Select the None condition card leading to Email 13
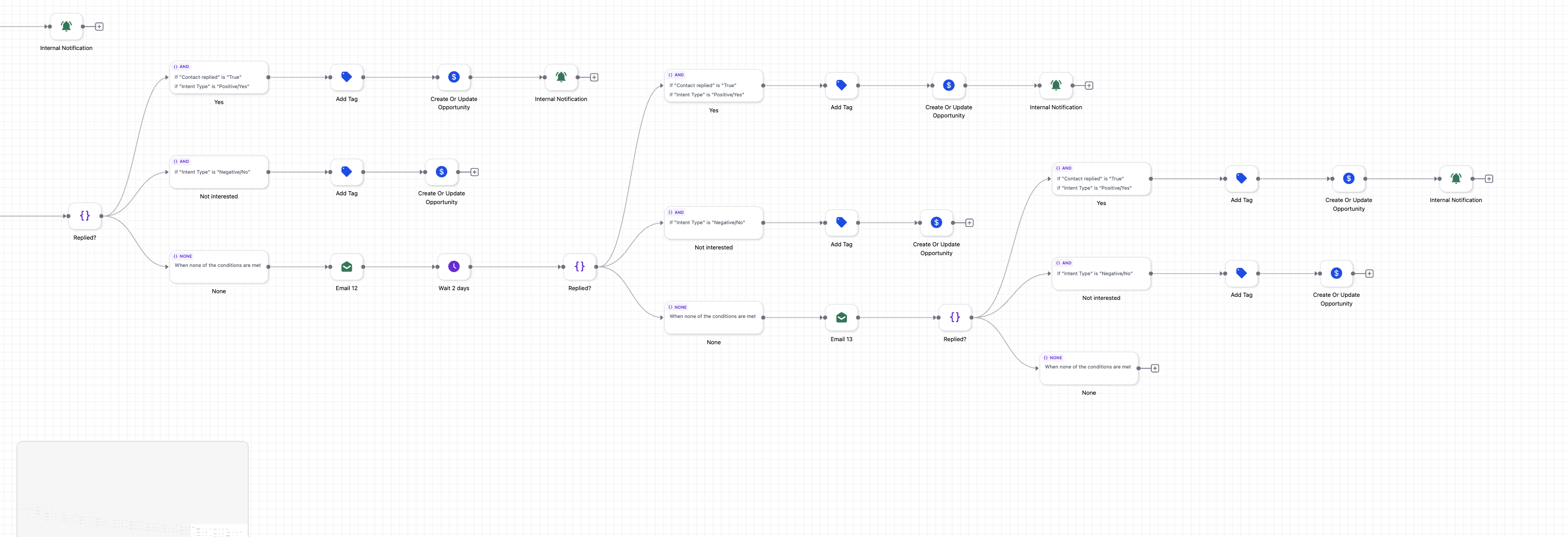 click(713, 317)
